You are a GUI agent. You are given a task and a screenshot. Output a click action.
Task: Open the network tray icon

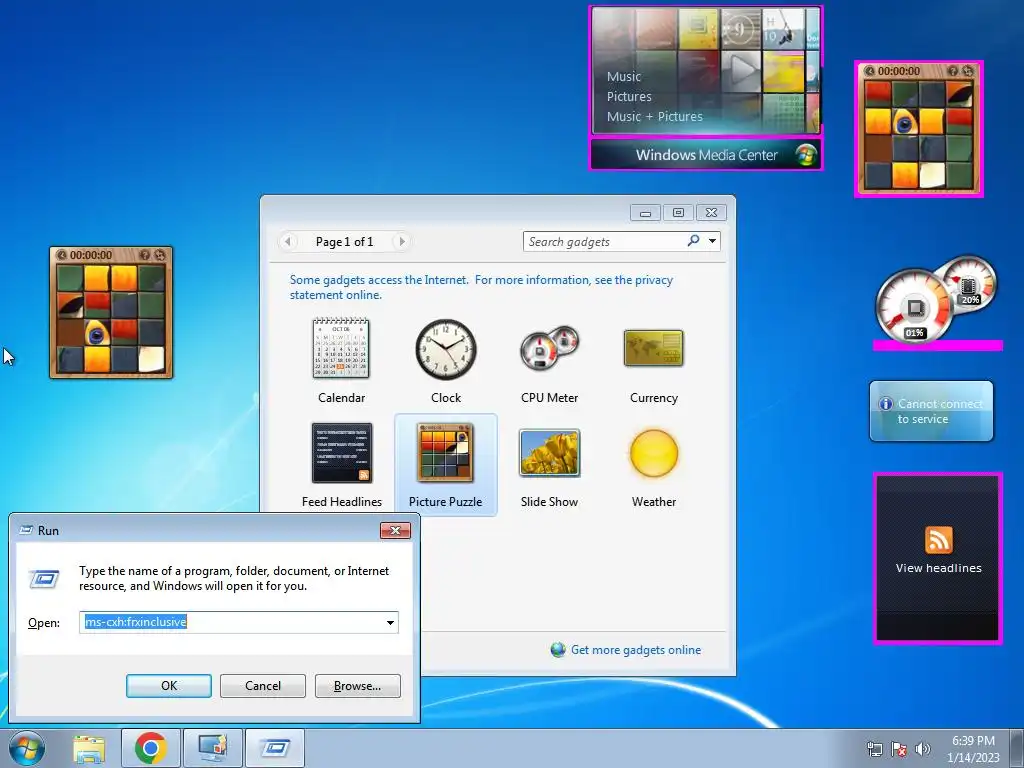tap(874, 748)
